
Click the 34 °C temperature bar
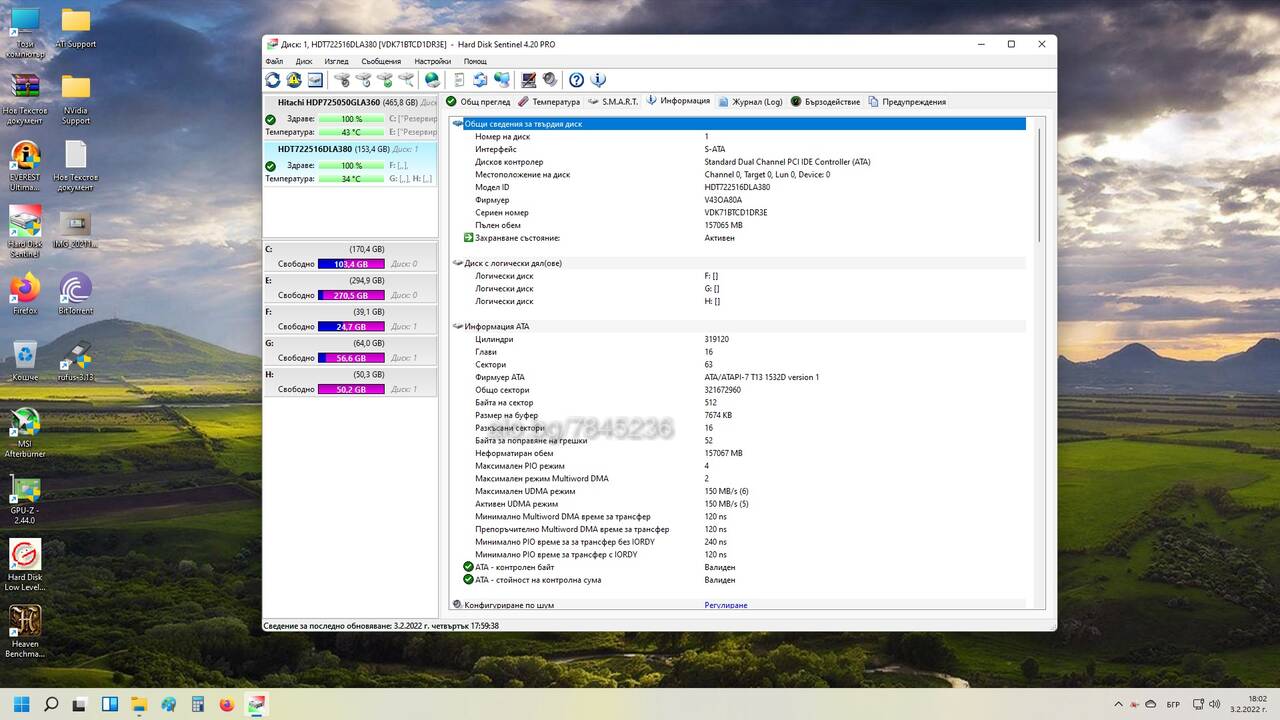coord(351,179)
